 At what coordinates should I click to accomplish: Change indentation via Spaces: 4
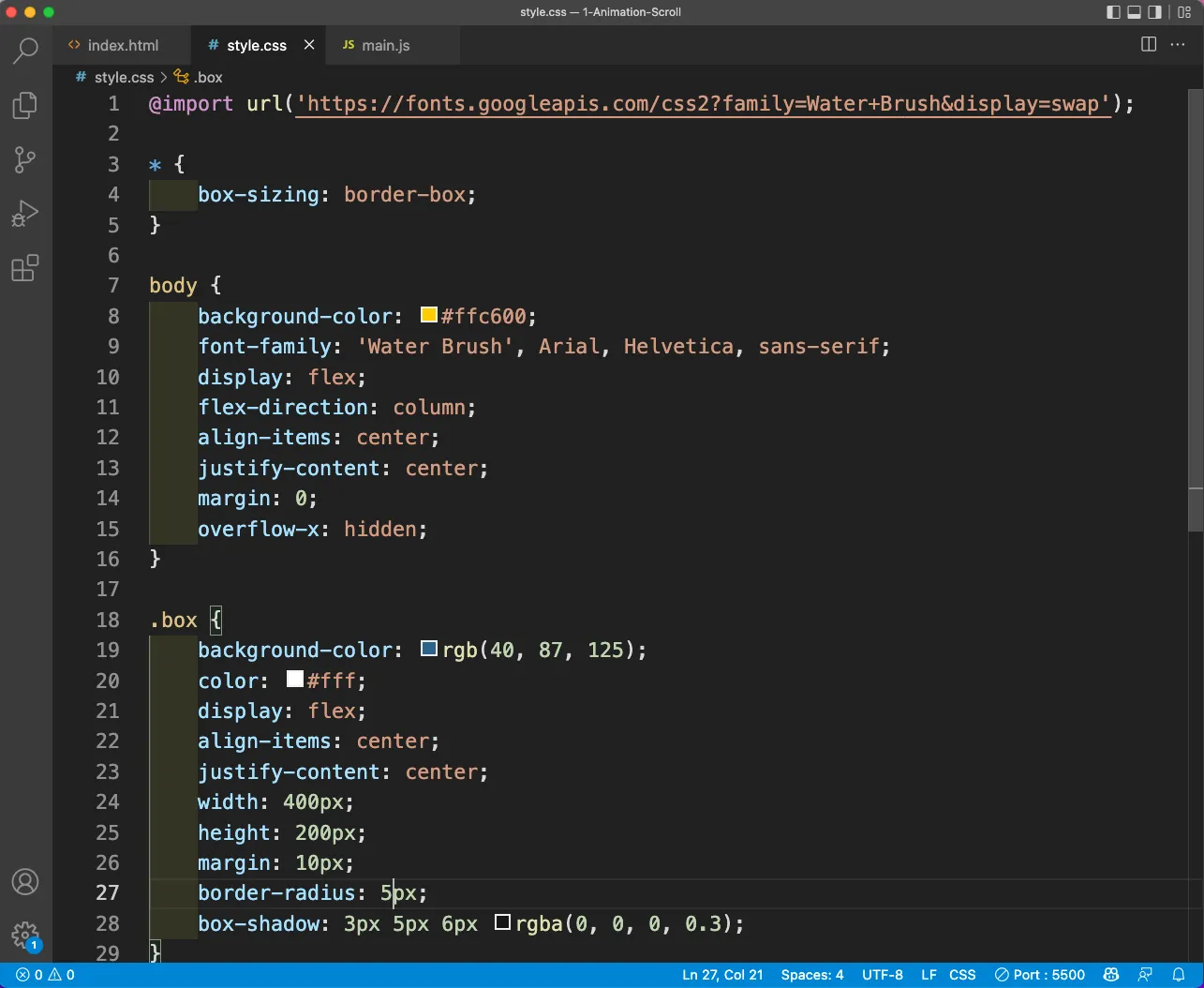tap(812, 975)
